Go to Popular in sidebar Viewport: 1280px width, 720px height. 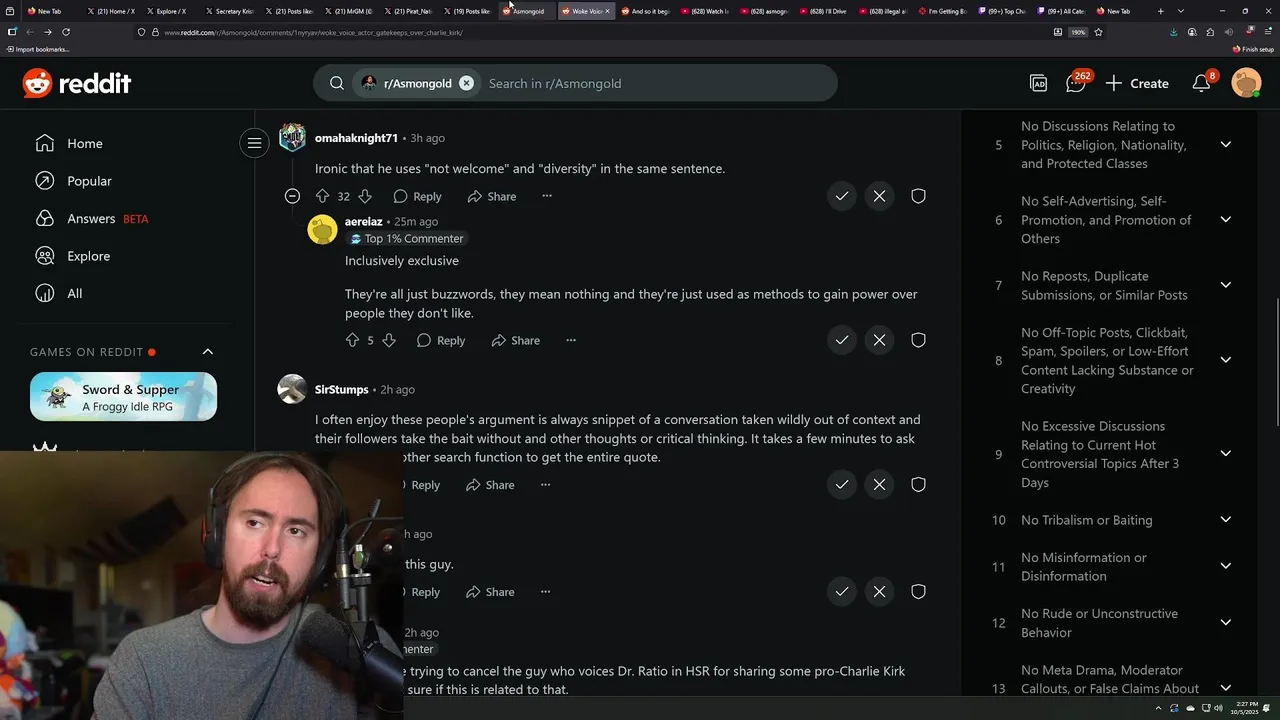point(89,181)
